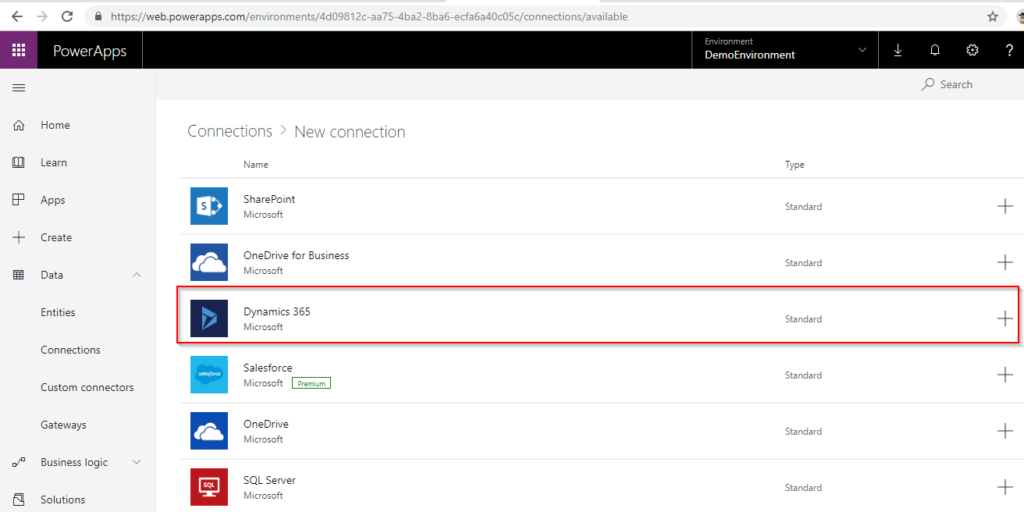Collapse the Data section chevron
Screen dimensions: 1024x512
(x=136, y=275)
